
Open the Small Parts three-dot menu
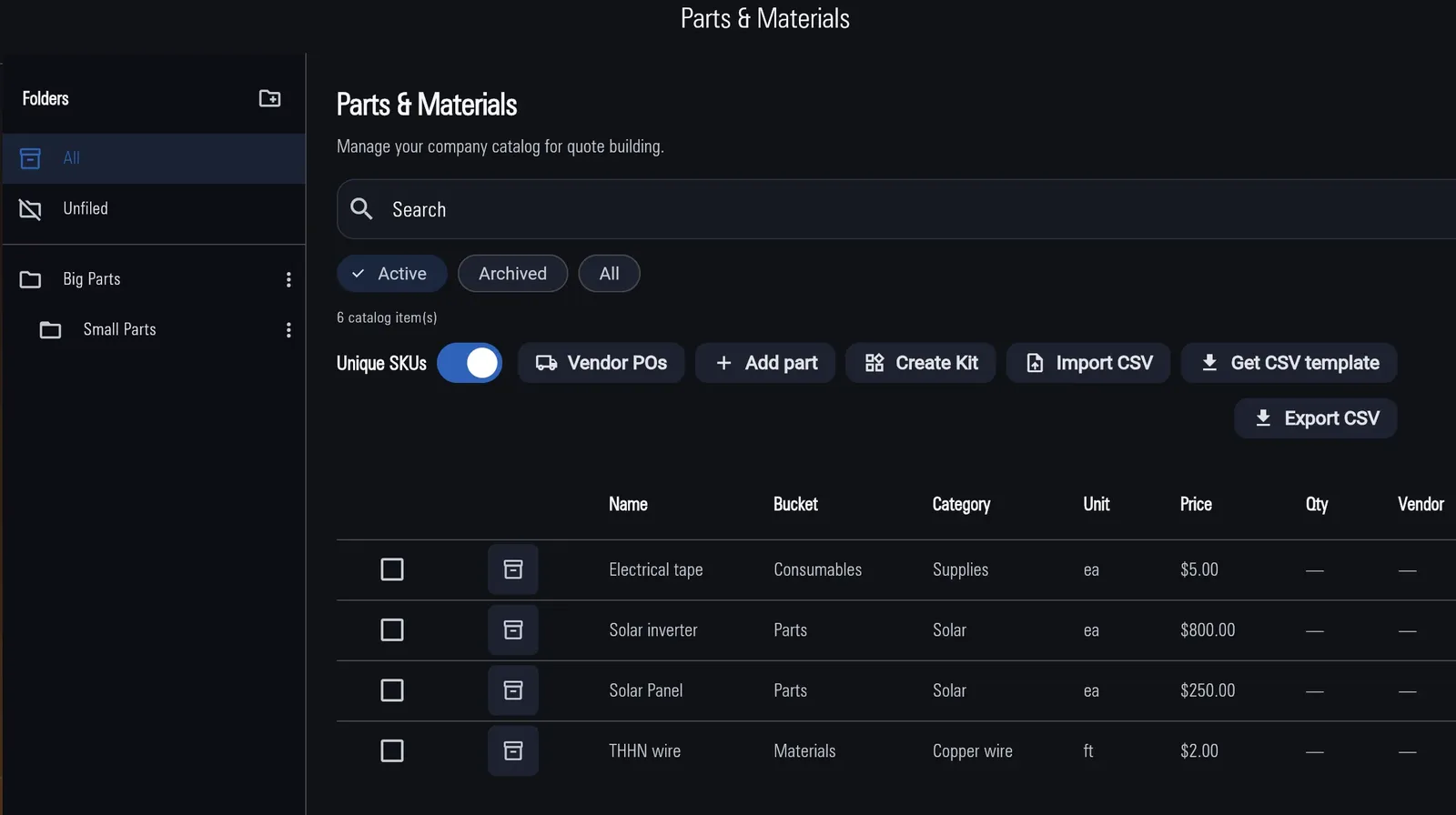(288, 329)
